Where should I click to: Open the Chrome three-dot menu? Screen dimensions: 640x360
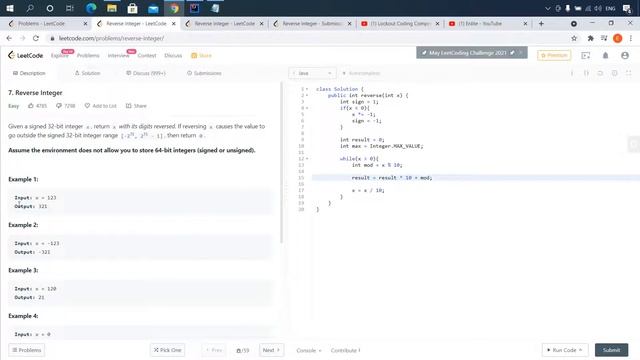[x=631, y=38]
